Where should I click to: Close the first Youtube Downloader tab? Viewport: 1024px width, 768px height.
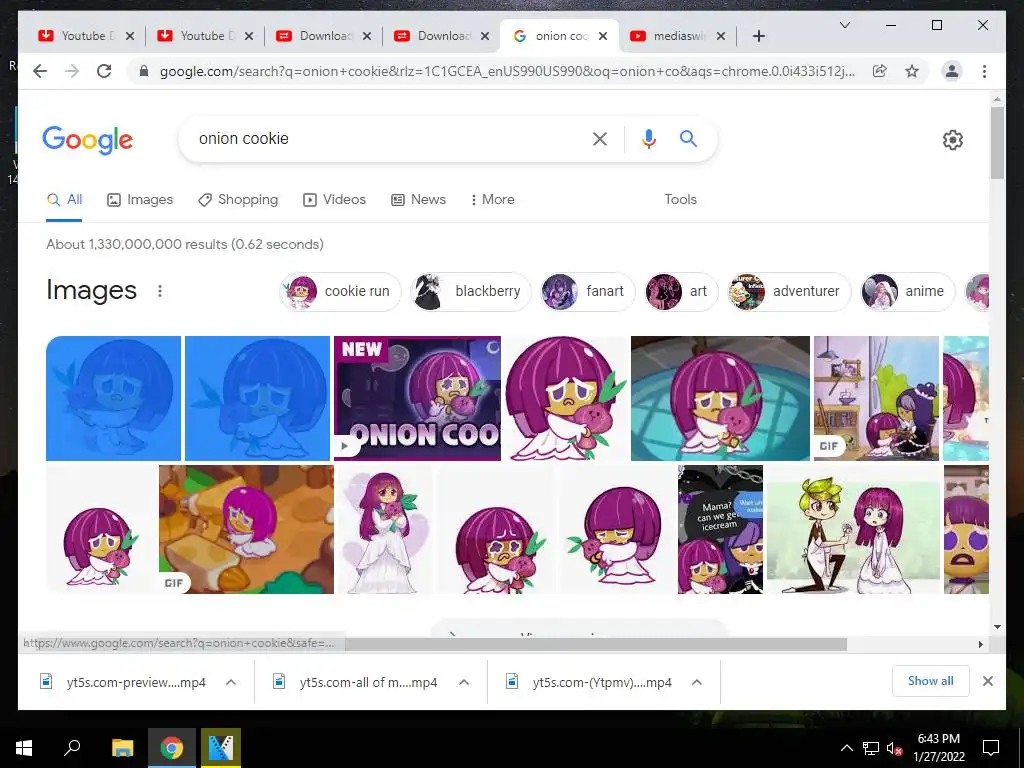pyautogui.click(x=130, y=36)
